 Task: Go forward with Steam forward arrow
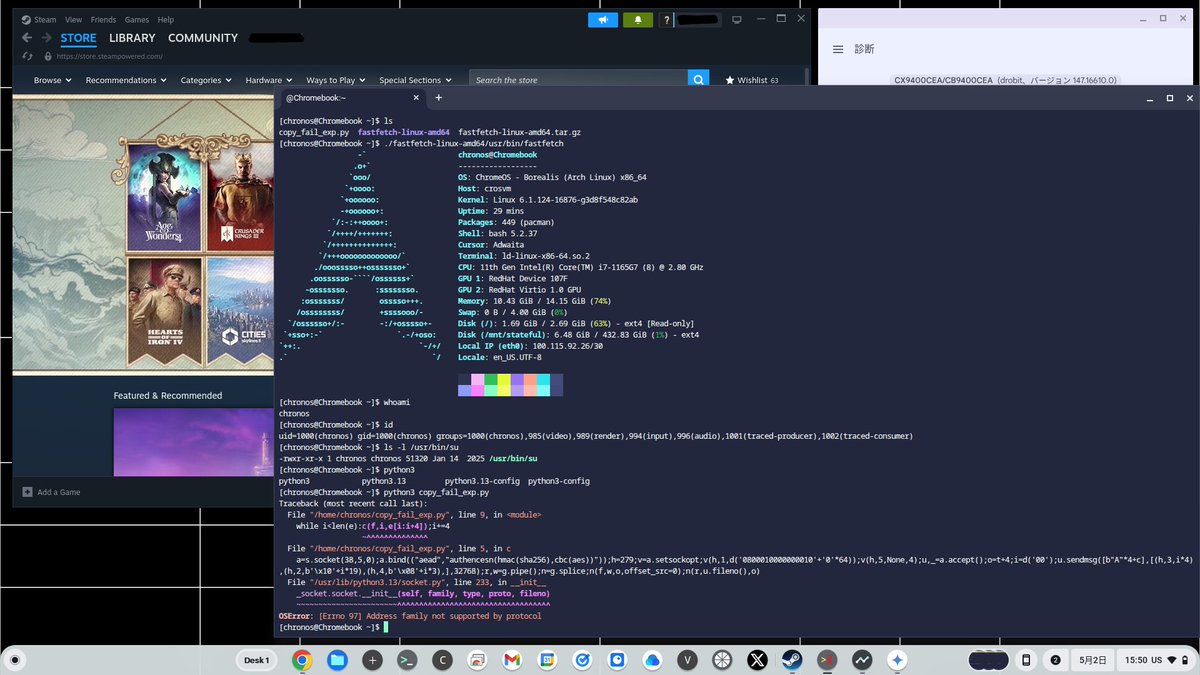coord(46,38)
